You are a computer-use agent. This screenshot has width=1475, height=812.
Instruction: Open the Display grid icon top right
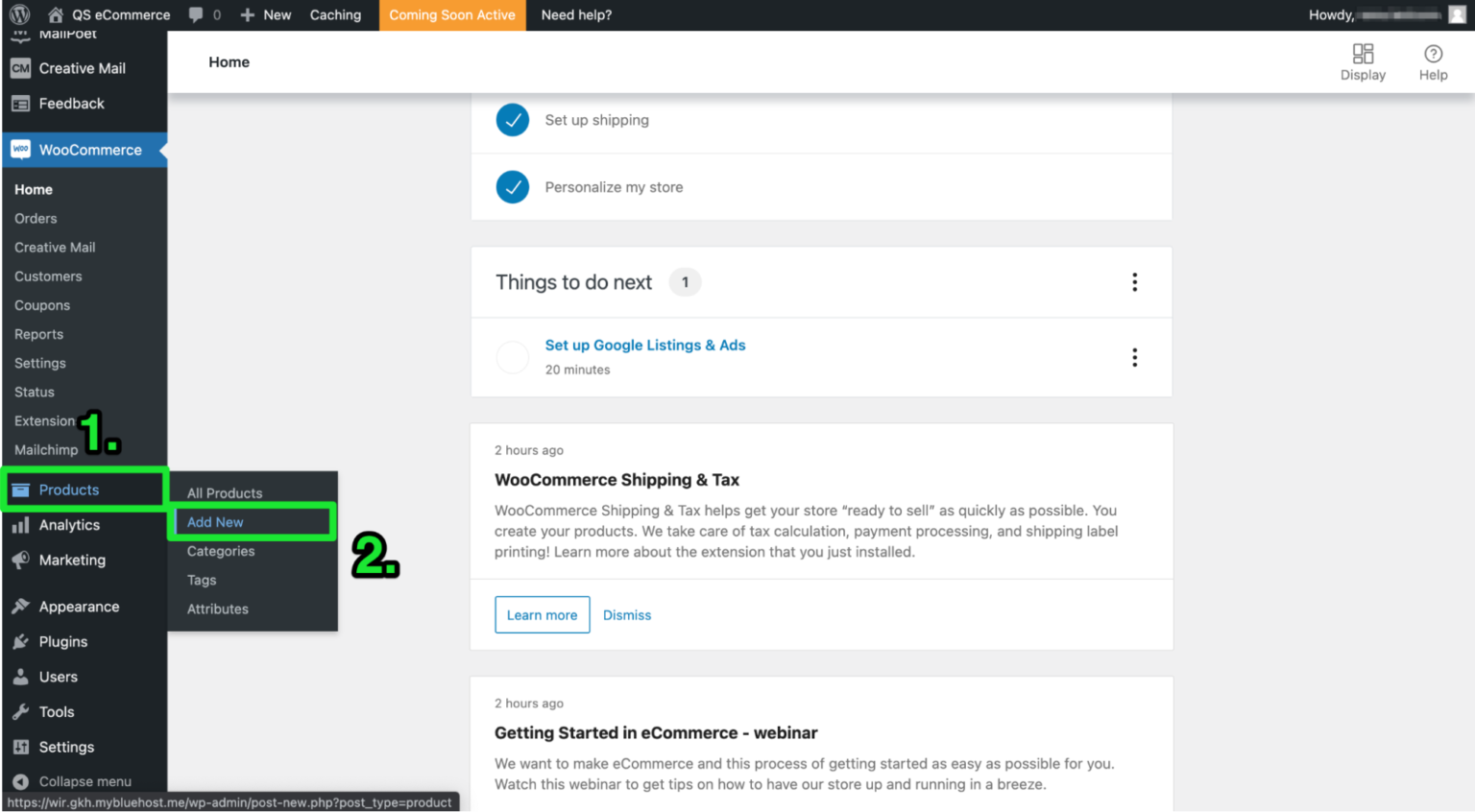[1363, 53]
